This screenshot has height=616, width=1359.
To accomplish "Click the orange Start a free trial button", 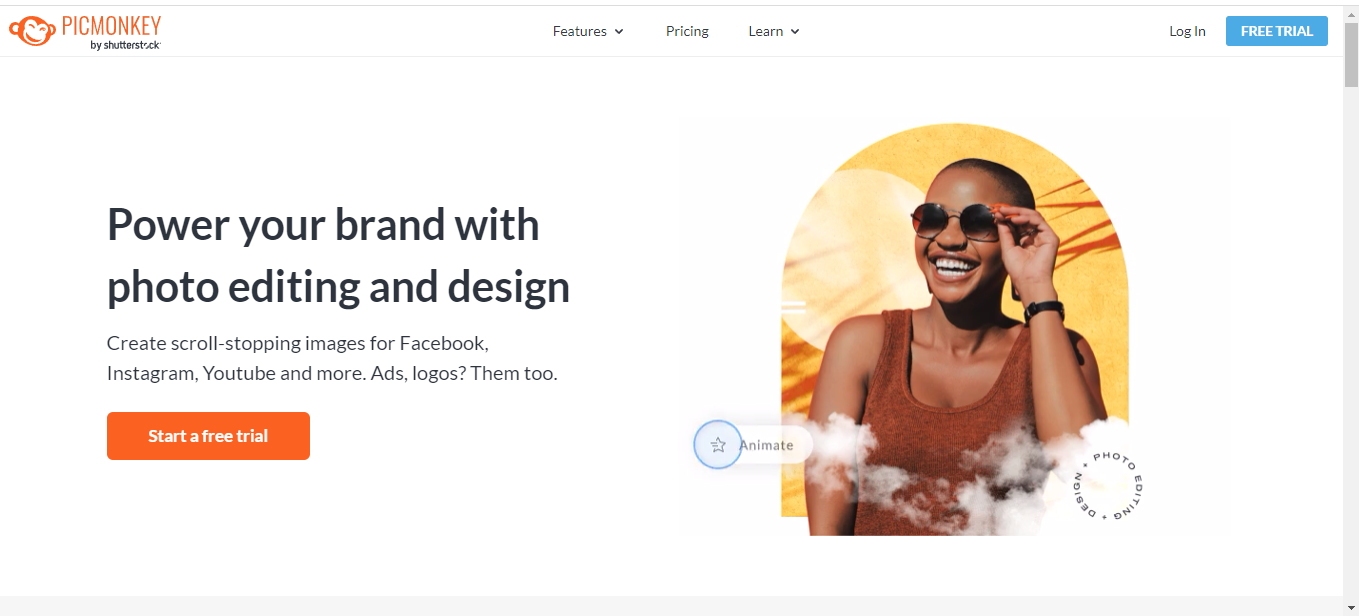I will tap(208, 436).
